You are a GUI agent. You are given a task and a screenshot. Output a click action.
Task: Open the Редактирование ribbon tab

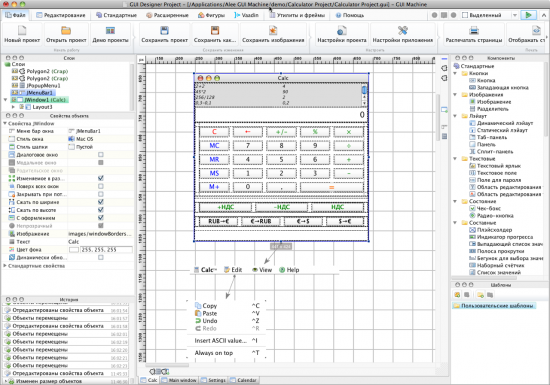(61, 15)
